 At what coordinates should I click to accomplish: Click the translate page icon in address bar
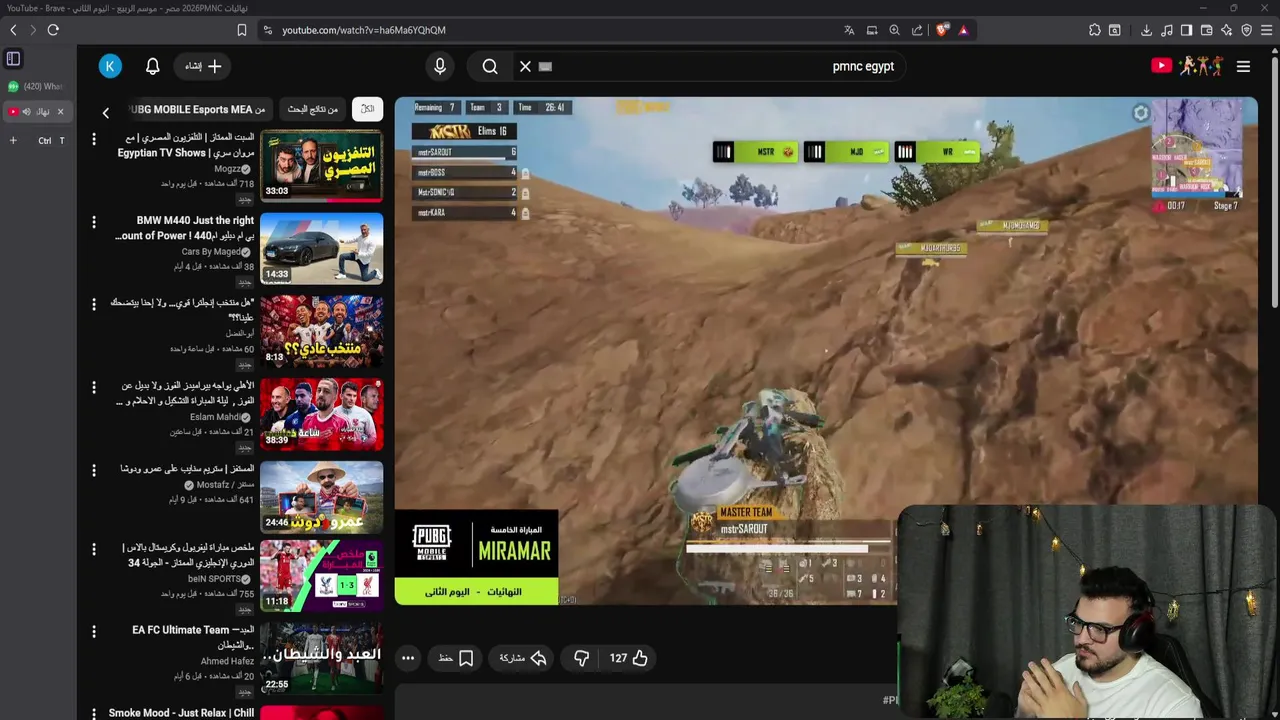849,30
